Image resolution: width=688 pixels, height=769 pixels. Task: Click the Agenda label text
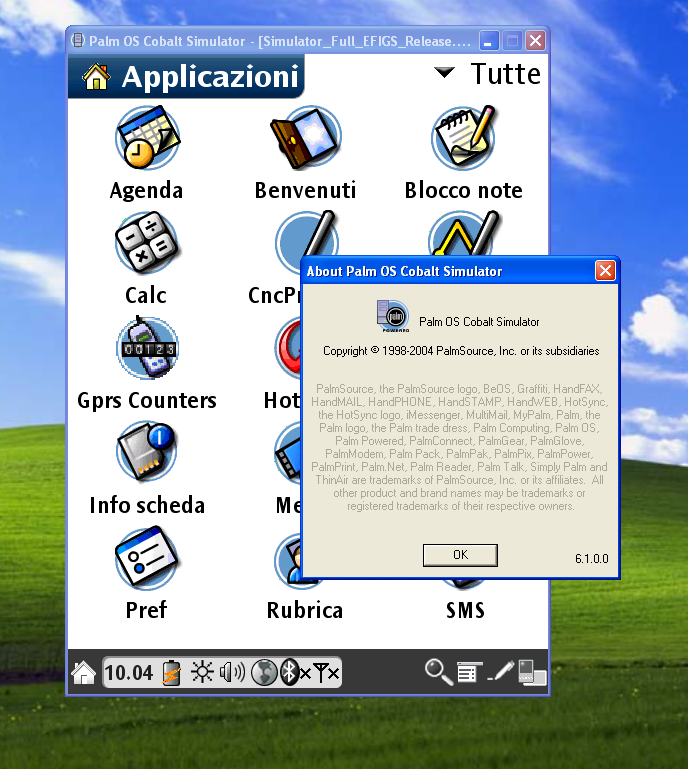click(x=146, y=190)
